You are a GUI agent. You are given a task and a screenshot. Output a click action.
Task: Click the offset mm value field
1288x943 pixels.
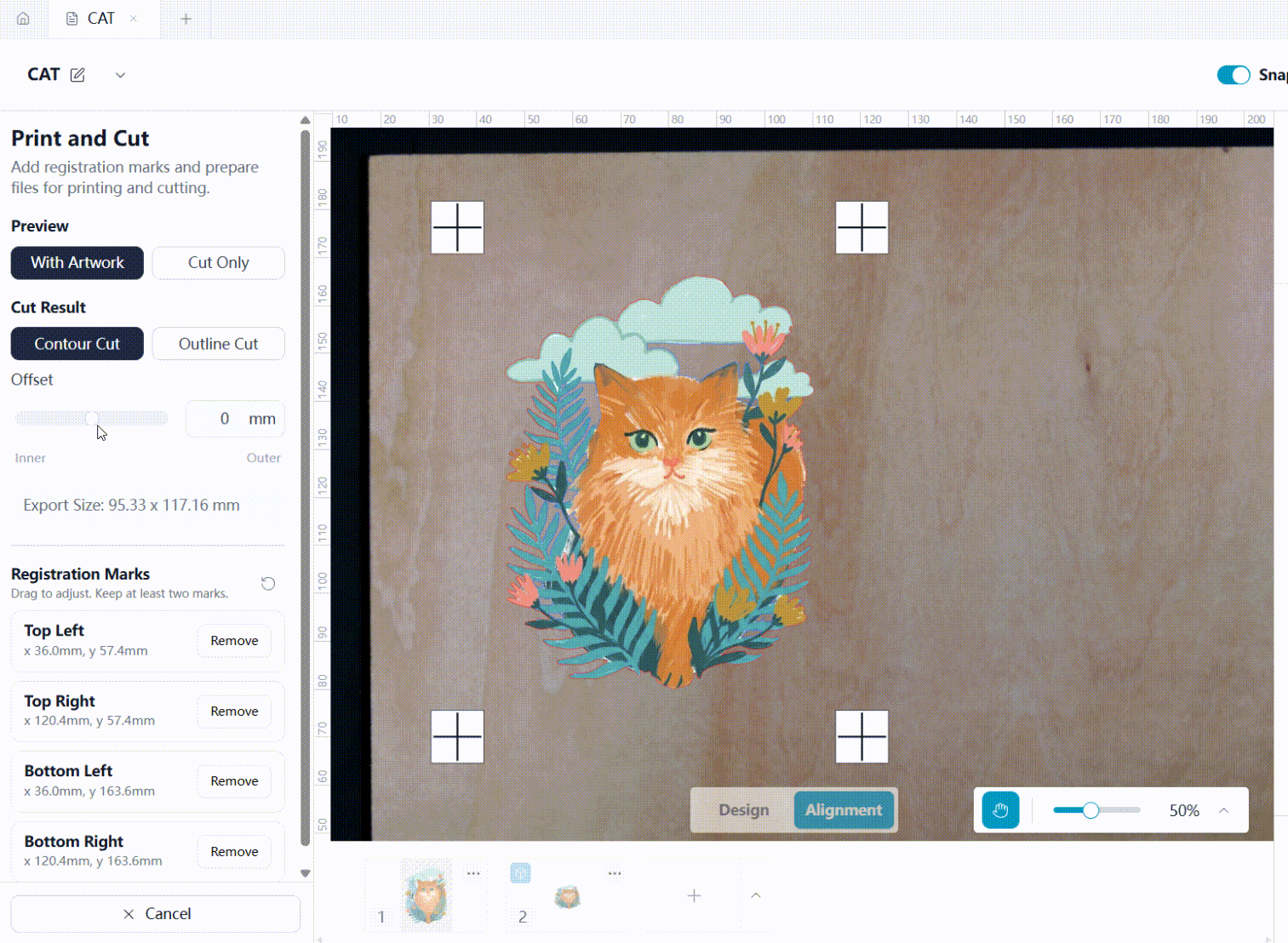pos(235,419)
